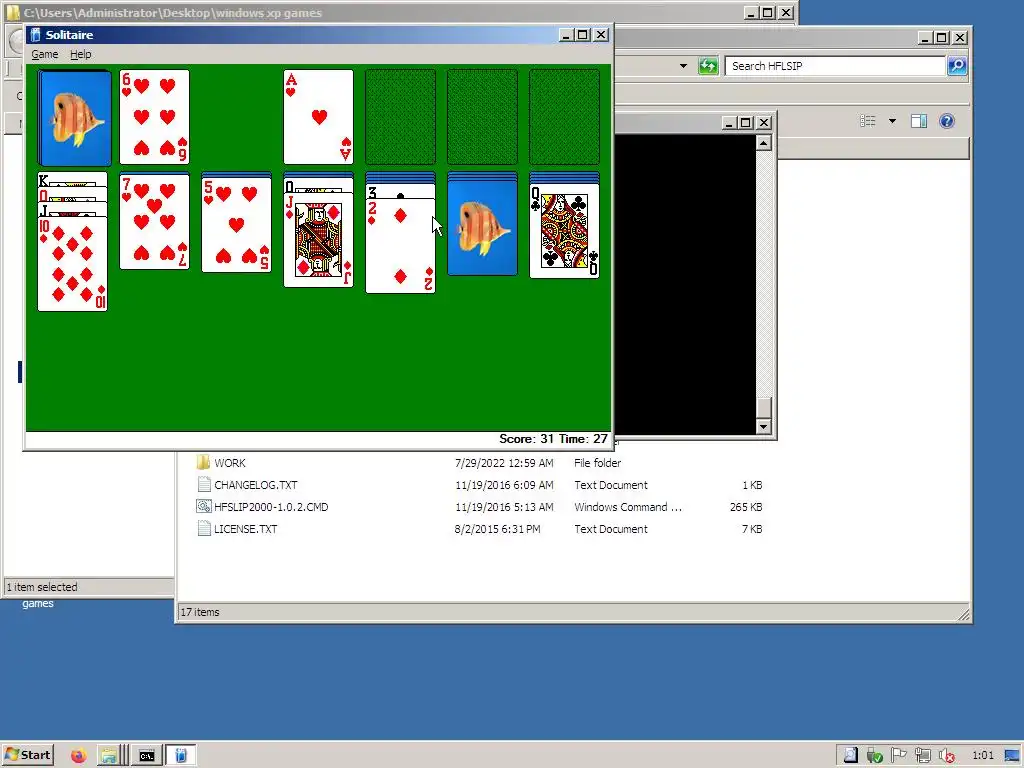Click the Score and Time status text

pos(553,439)
